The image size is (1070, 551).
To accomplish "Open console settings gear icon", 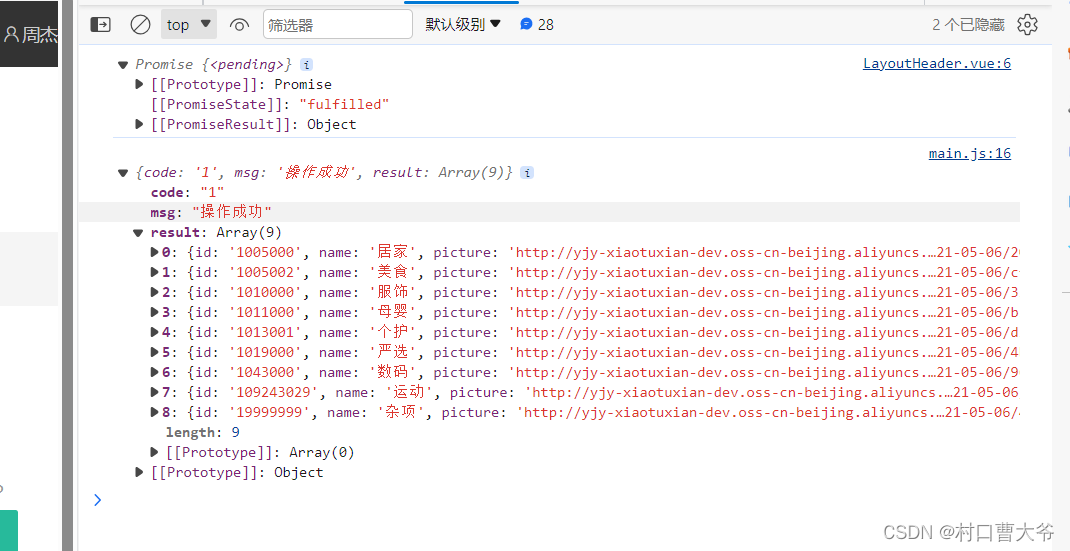I will pos(1027,25).
